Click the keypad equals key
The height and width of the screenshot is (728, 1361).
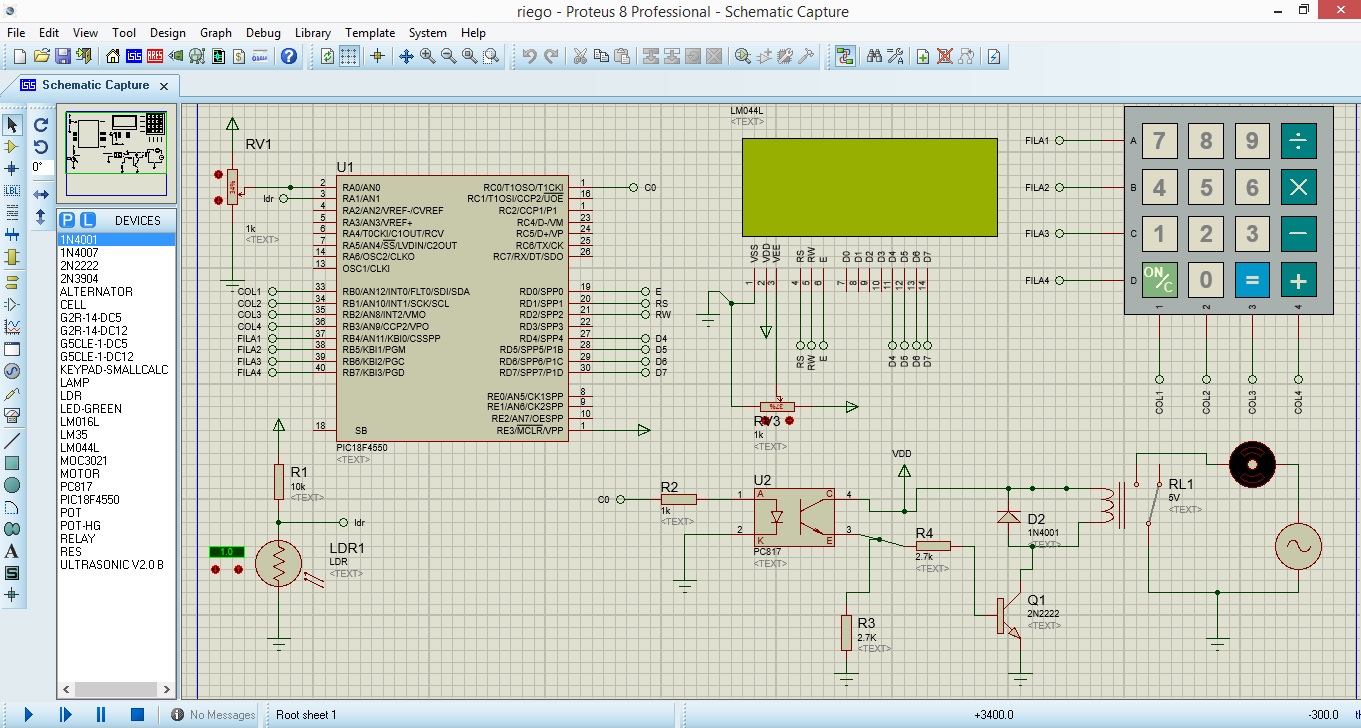(x=1252, y=280)
